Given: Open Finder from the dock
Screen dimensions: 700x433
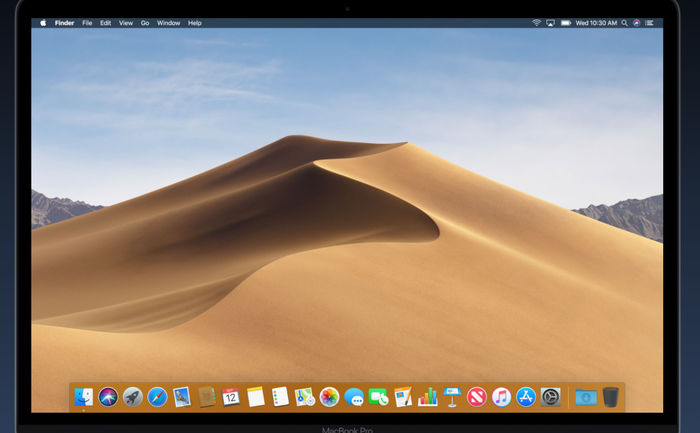Looking at the screenshot, I should click(84, 397).
